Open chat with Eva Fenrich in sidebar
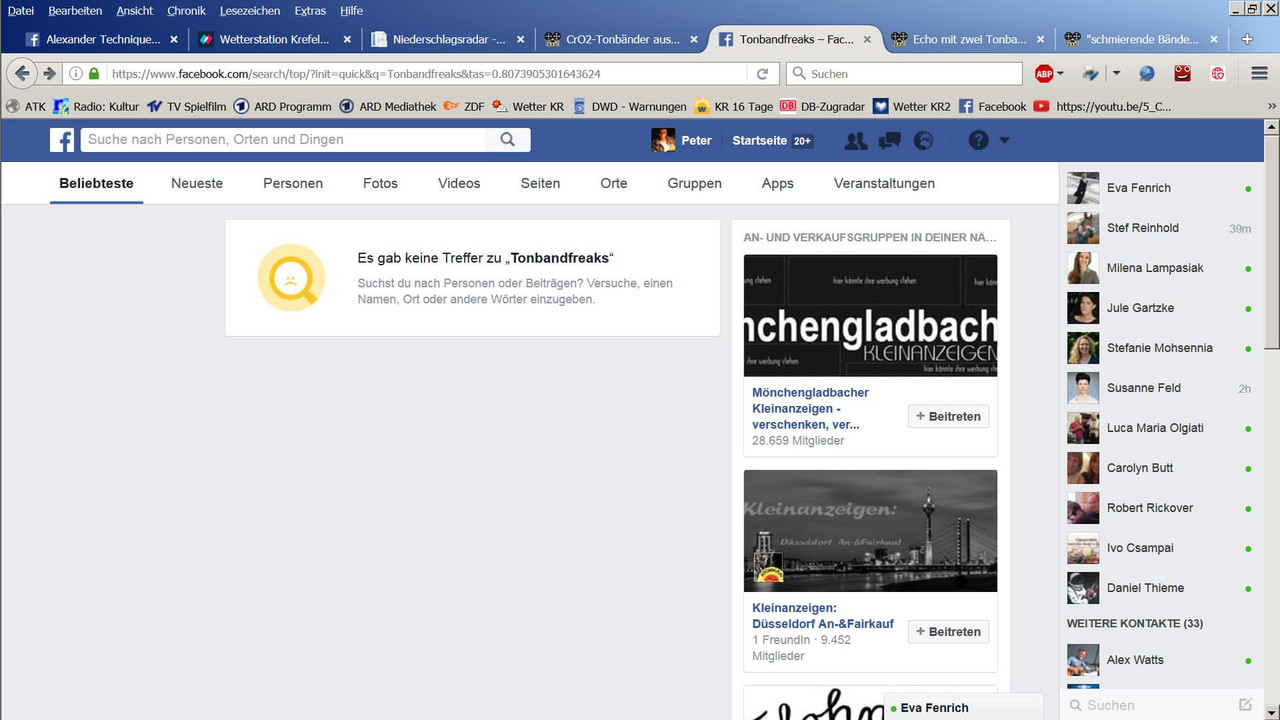This screenshot has height=720, width=1280. [x=1160, y=188]
